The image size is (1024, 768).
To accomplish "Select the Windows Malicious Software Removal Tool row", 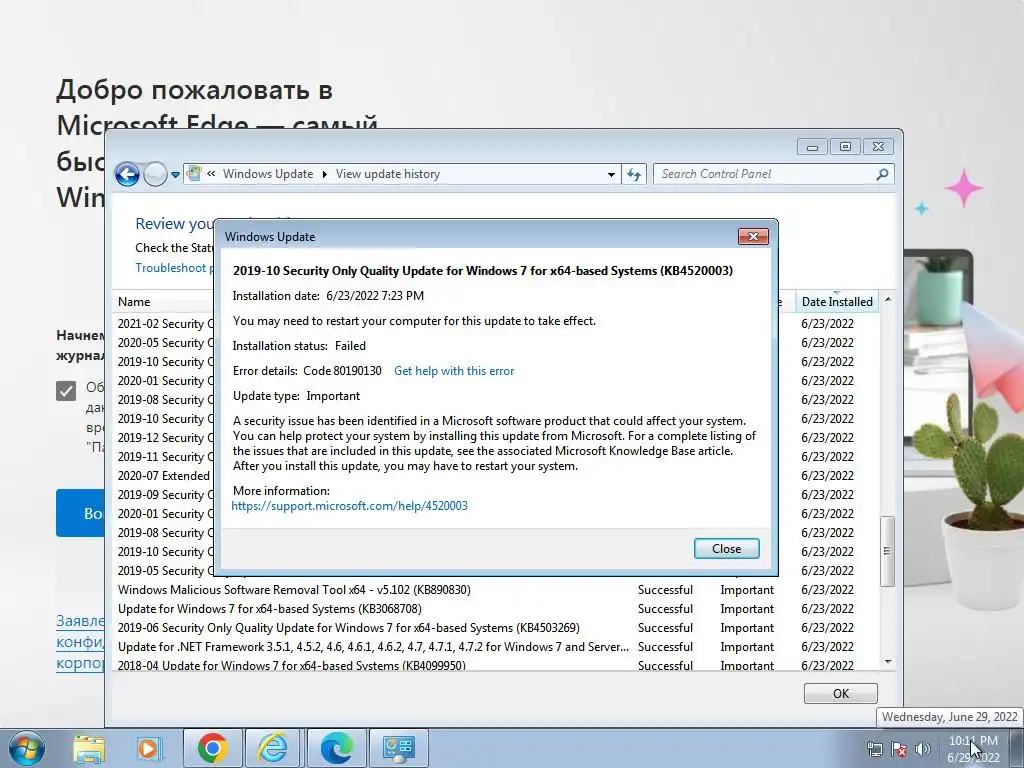I will 496,590.
